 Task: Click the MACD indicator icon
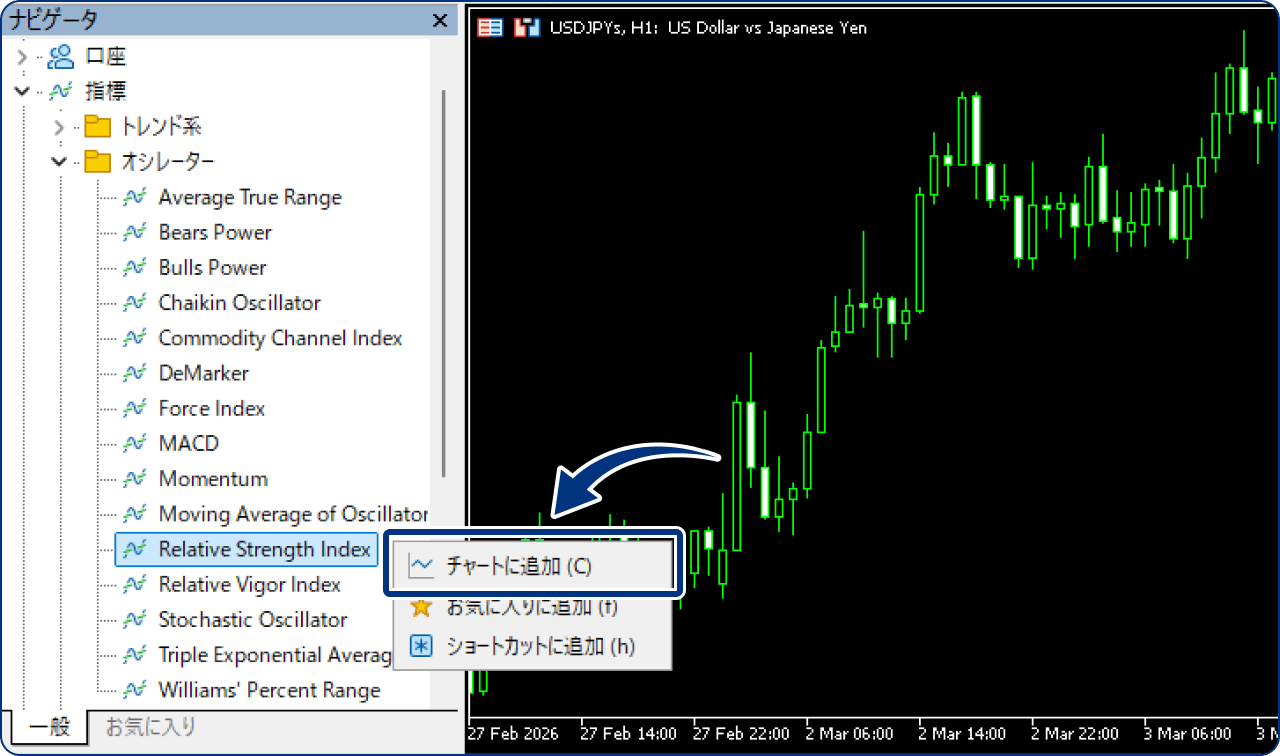point(135,443)
